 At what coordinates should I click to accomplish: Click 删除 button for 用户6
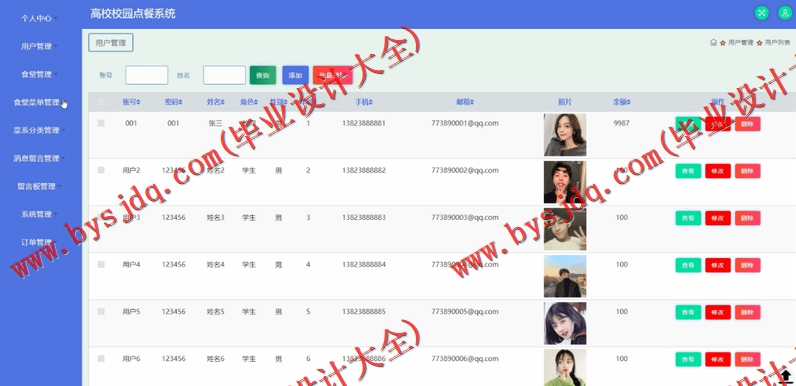pyautogui.click(x=747, y=359)
